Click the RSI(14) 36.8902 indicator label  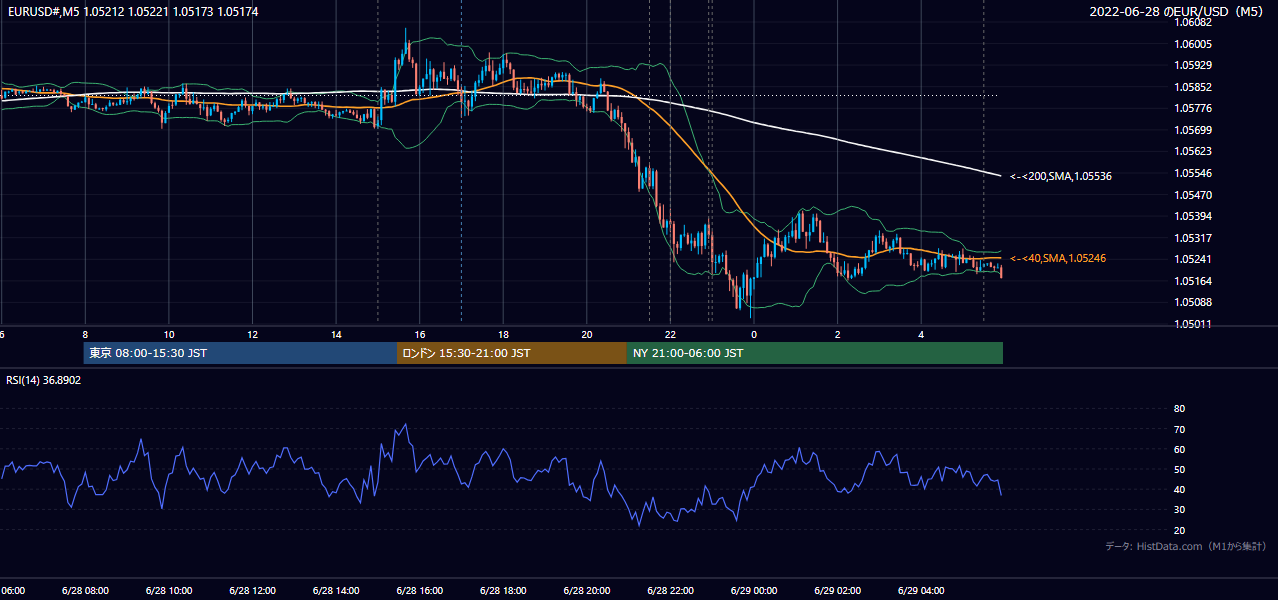point(44,380)
